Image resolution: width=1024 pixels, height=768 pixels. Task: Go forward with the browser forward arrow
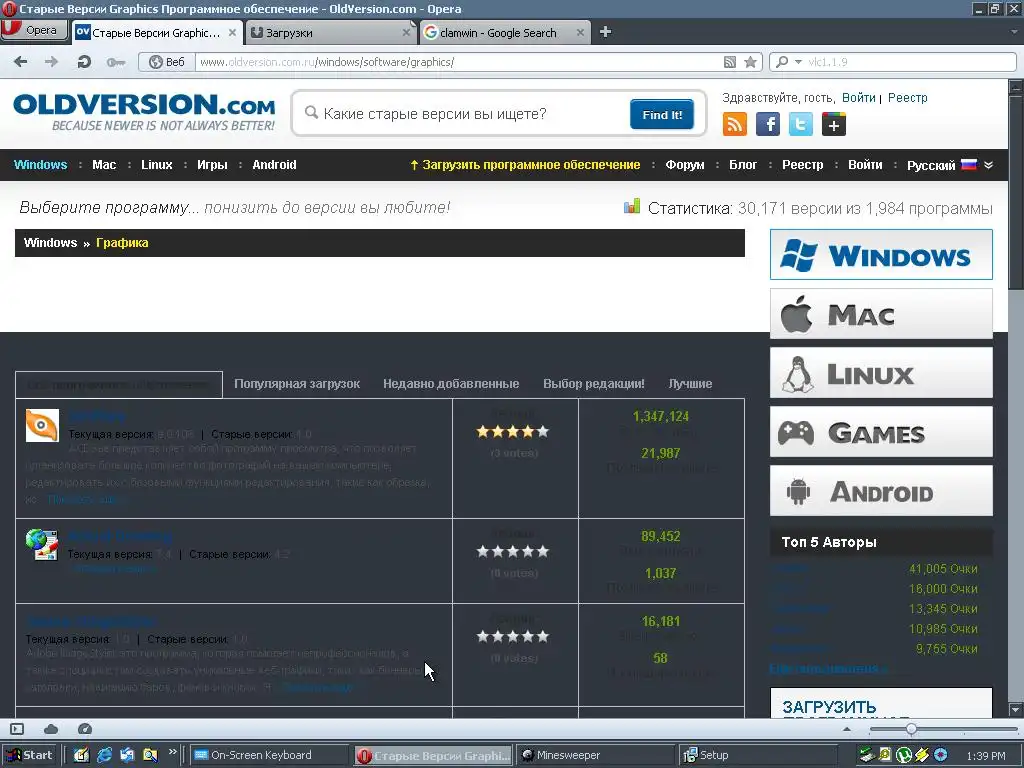(x=51, y=62)
